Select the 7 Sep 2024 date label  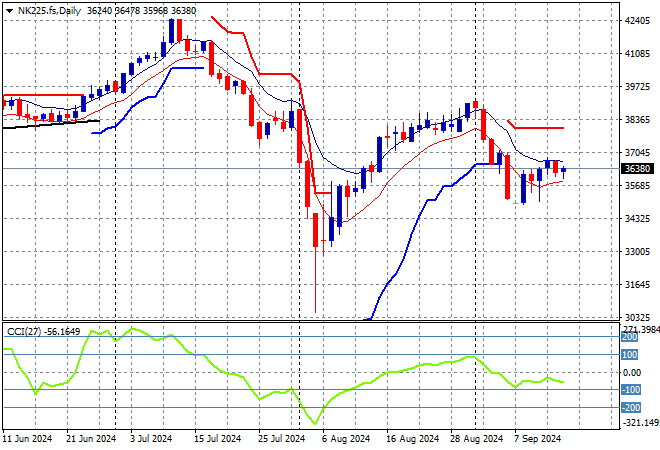point(538,438)
